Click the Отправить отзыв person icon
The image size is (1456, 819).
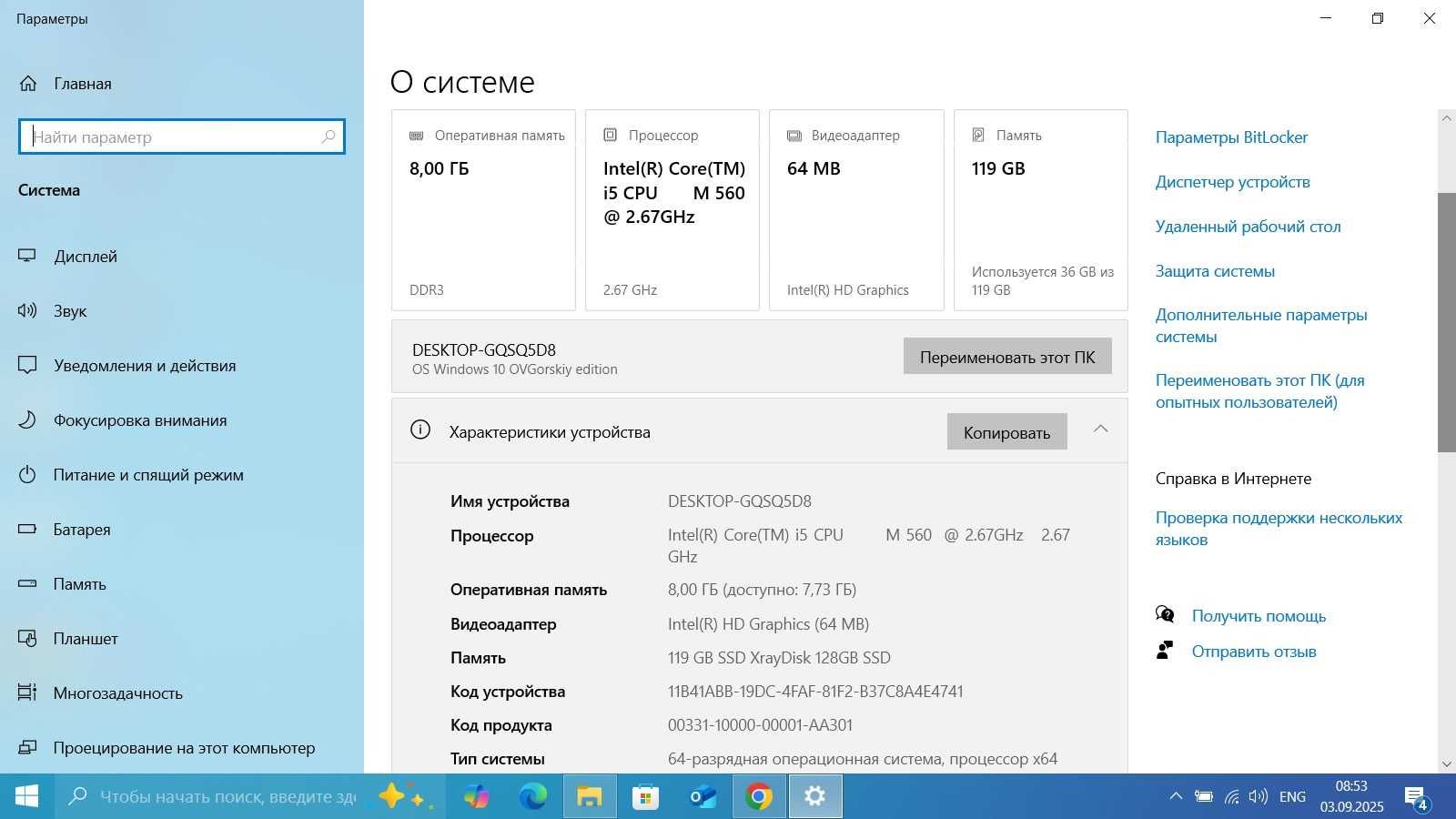coord(1164,650)
